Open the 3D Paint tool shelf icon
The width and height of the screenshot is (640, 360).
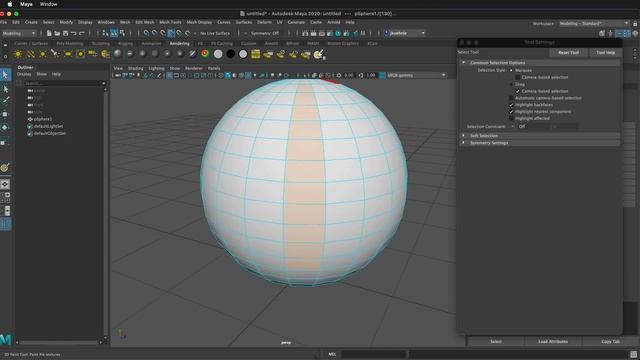tap(319, 54)
